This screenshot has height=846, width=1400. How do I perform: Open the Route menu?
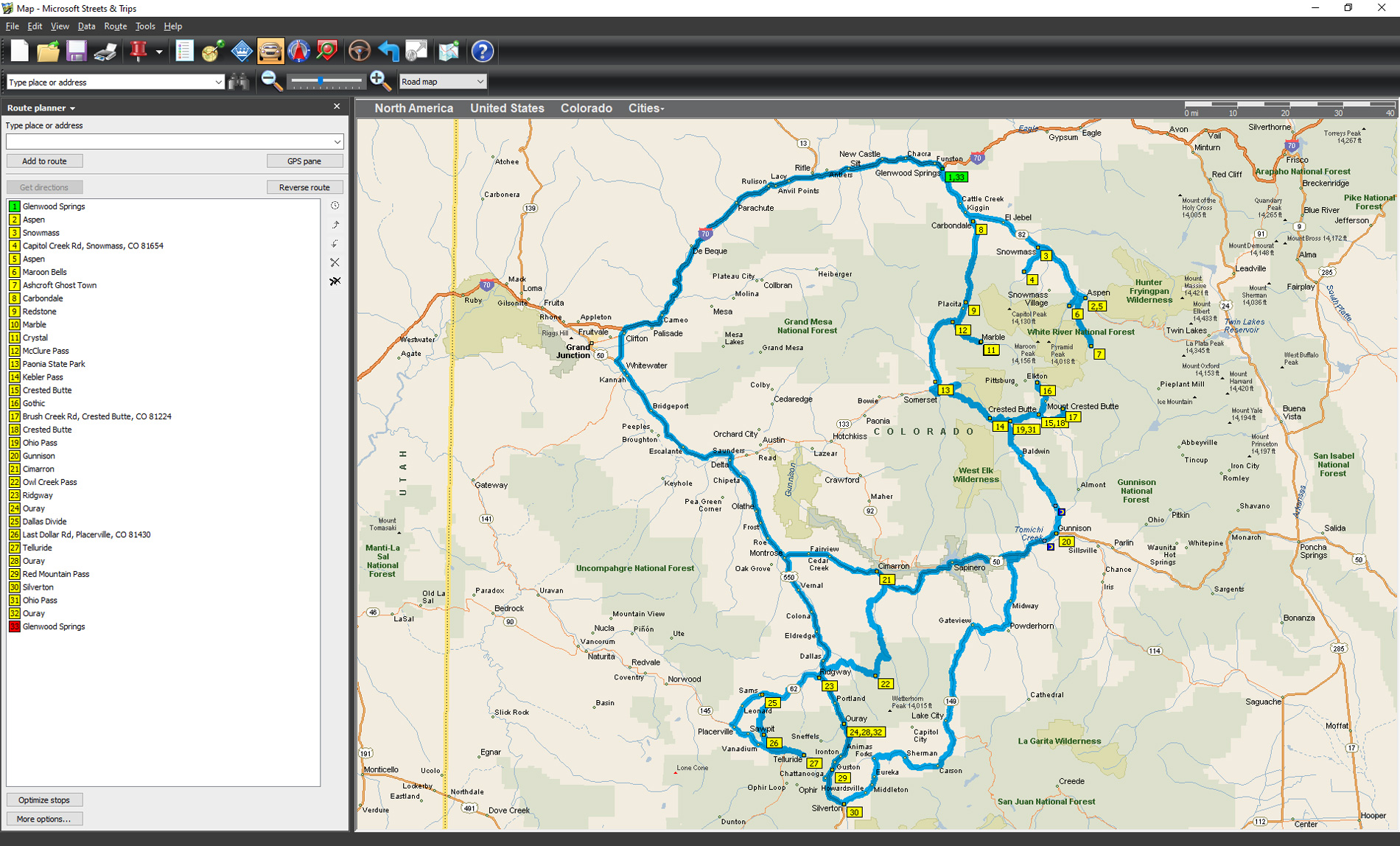point(115,27)
